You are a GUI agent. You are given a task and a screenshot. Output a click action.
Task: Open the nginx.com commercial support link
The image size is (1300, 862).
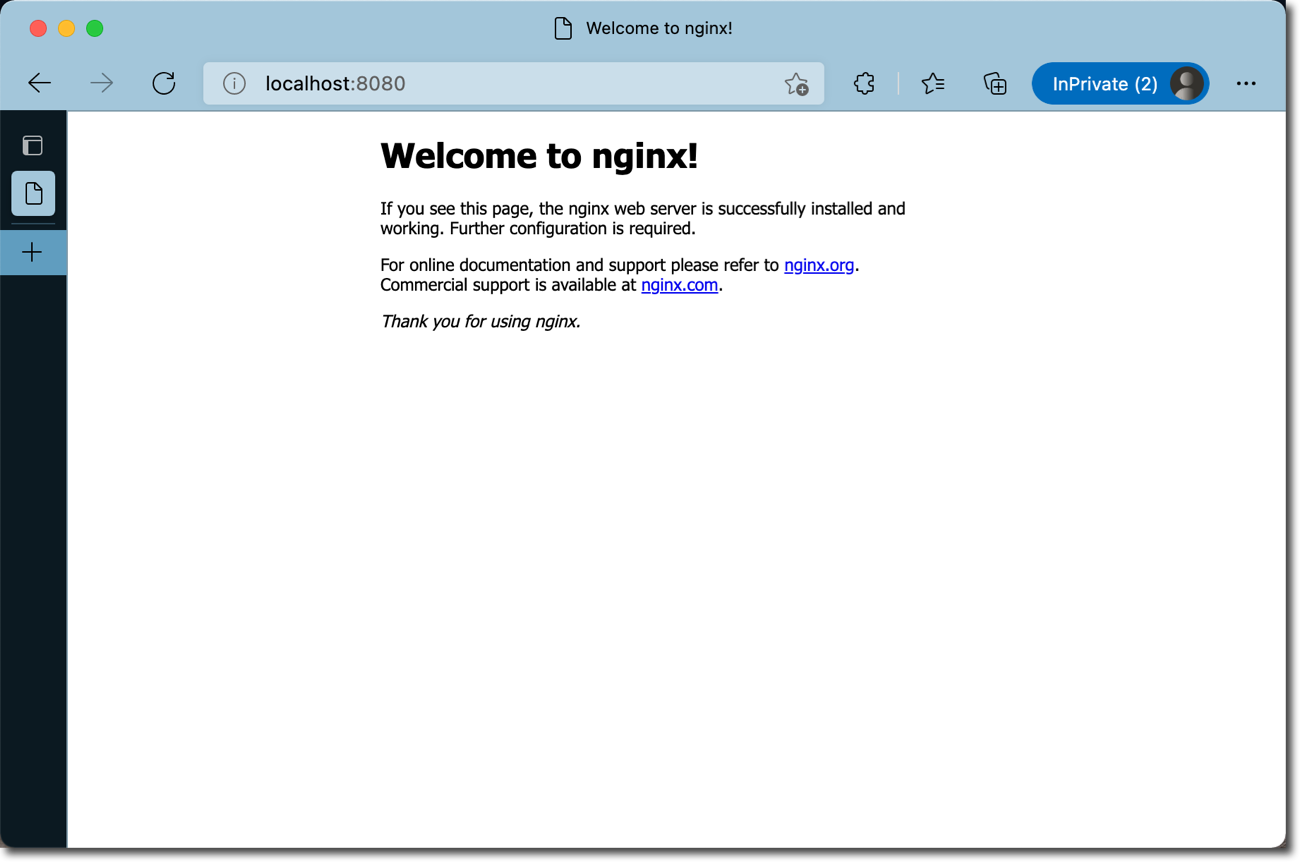tap(679, 286)
